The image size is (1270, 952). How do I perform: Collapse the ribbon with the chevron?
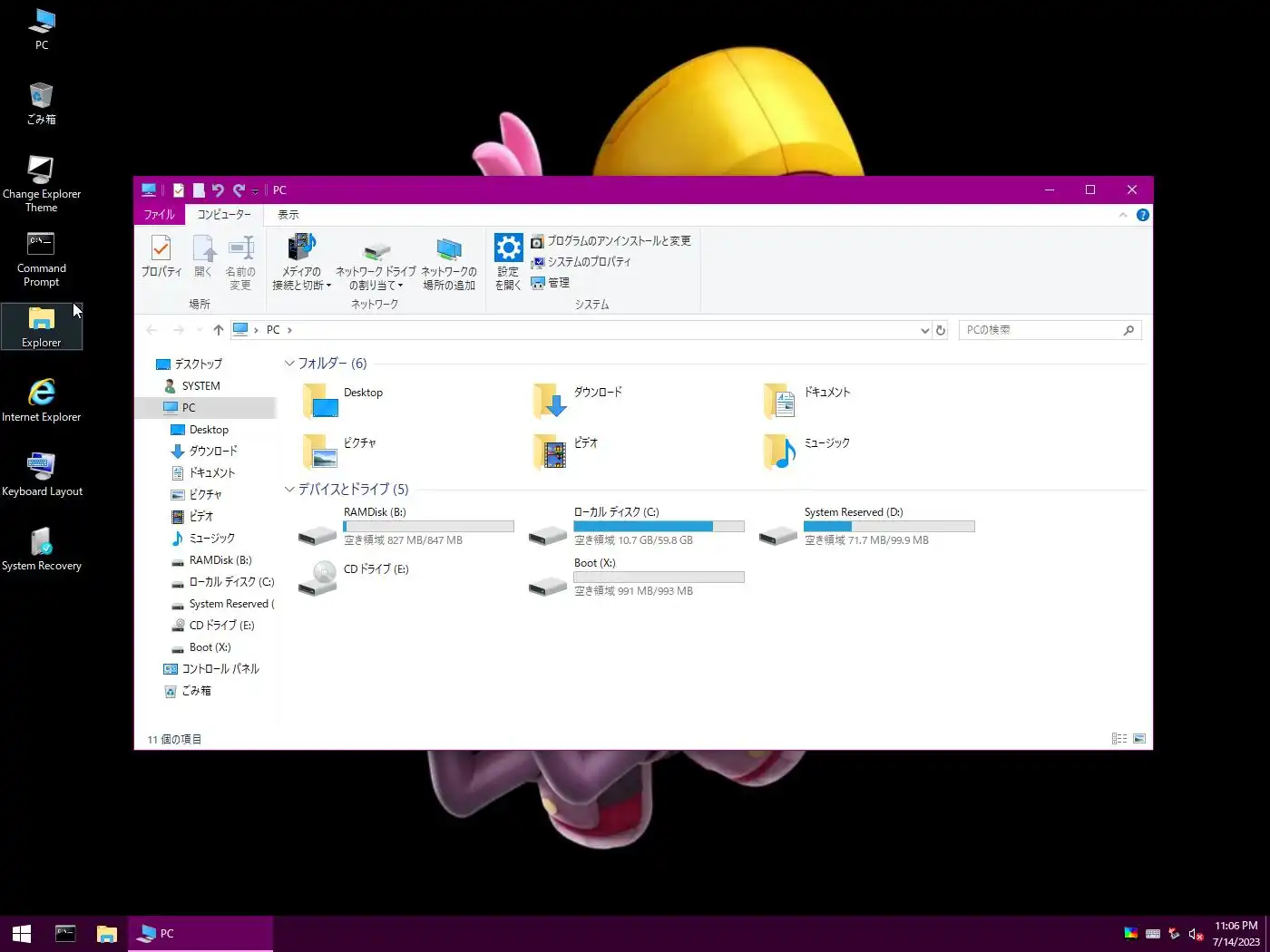tap(1123, 215)
